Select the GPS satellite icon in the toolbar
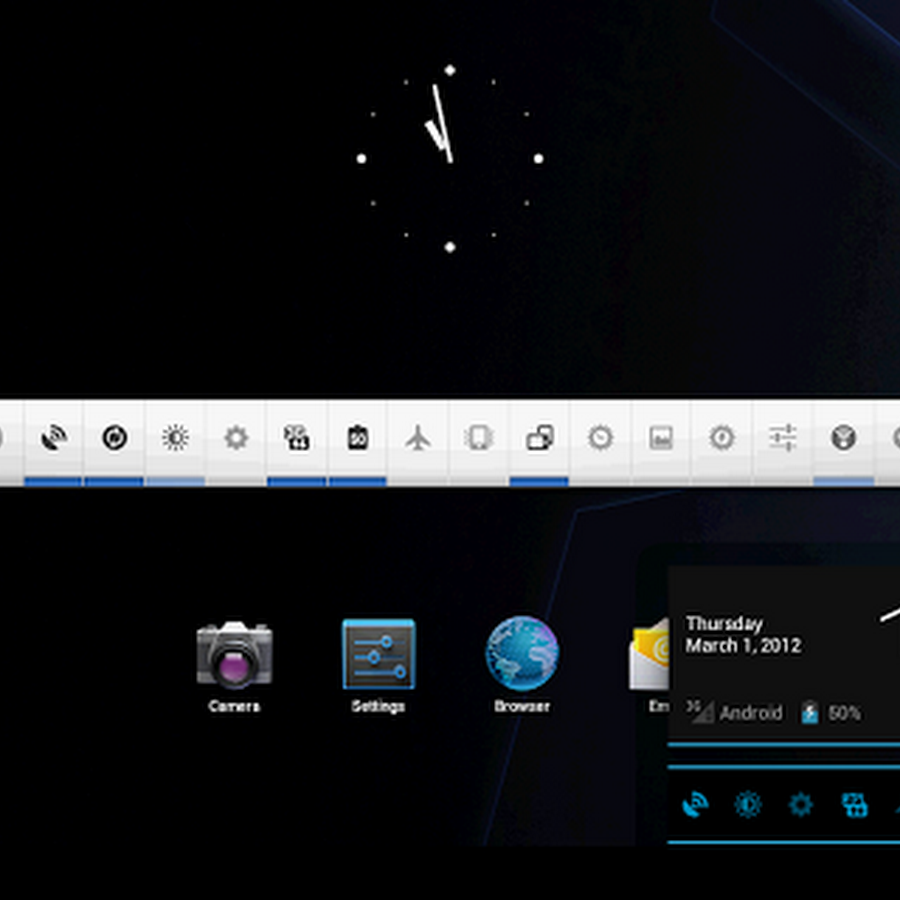This screenshot has width=900, height=900. click(x=55, y=437)
